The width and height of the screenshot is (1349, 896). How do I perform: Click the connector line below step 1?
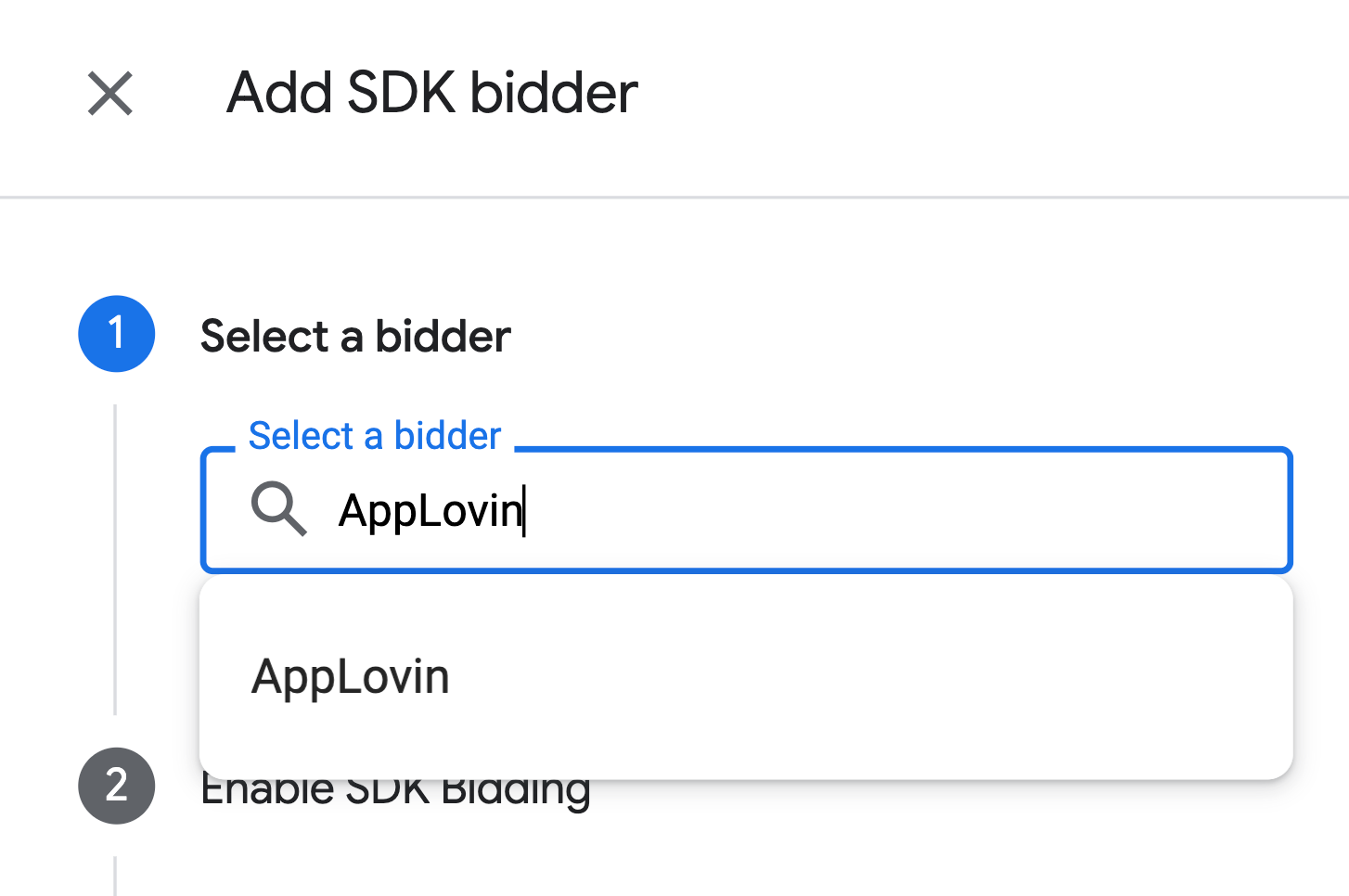tap(115, 557)
